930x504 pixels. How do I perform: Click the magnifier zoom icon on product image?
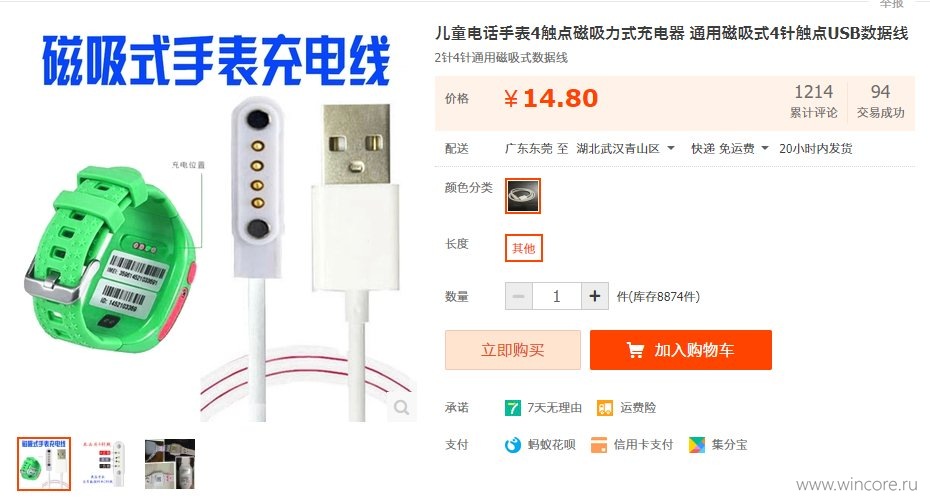402,407
